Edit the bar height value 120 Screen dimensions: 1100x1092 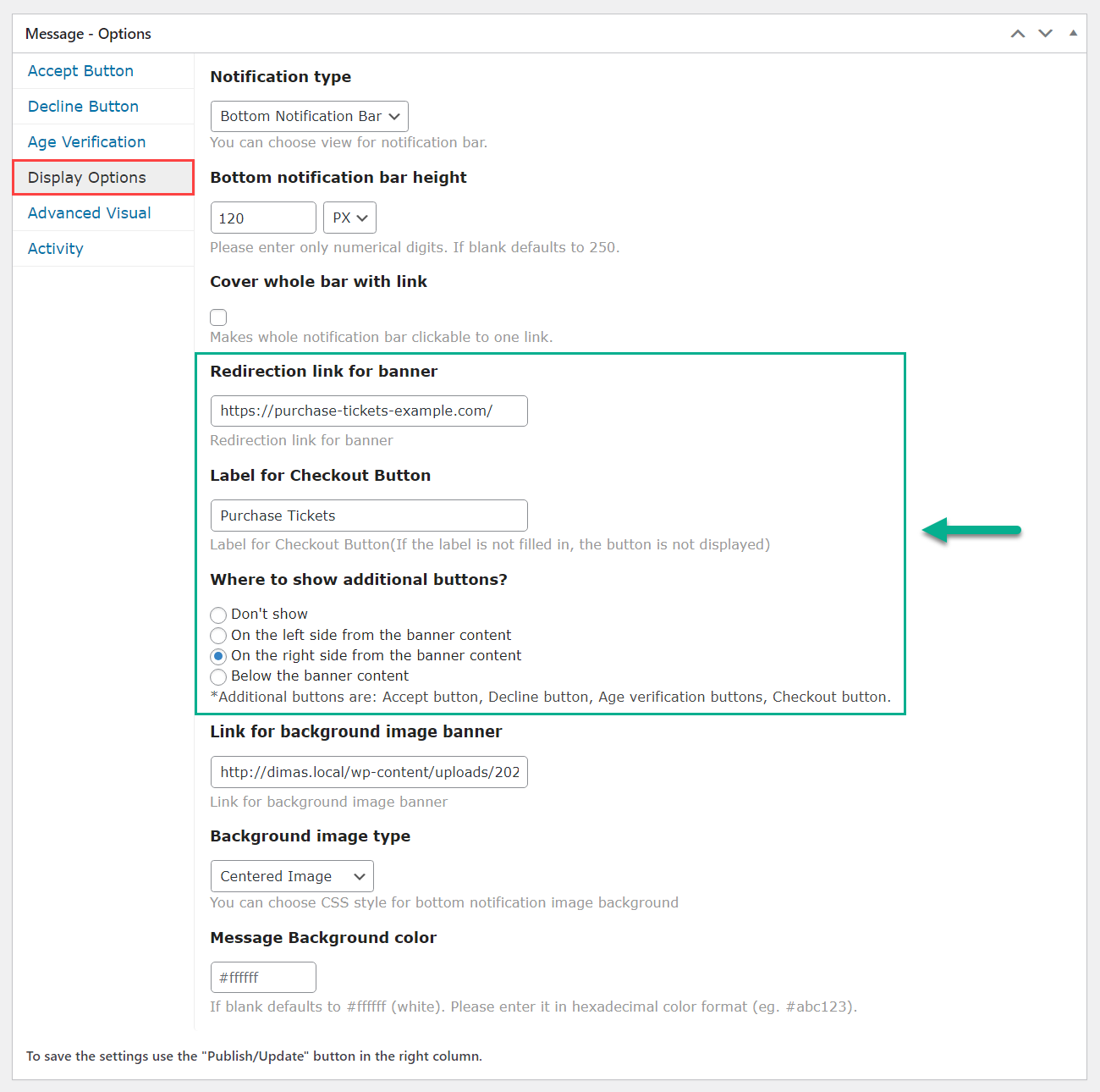pos(263,218)
